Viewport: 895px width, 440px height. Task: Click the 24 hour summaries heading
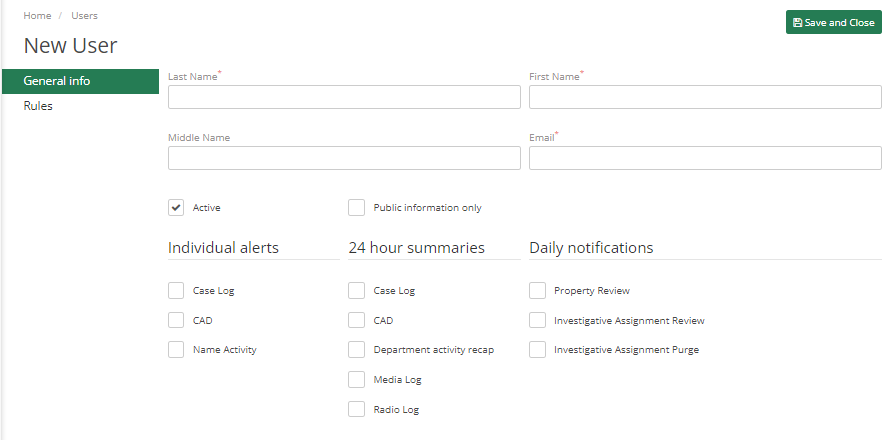[416, 248]
